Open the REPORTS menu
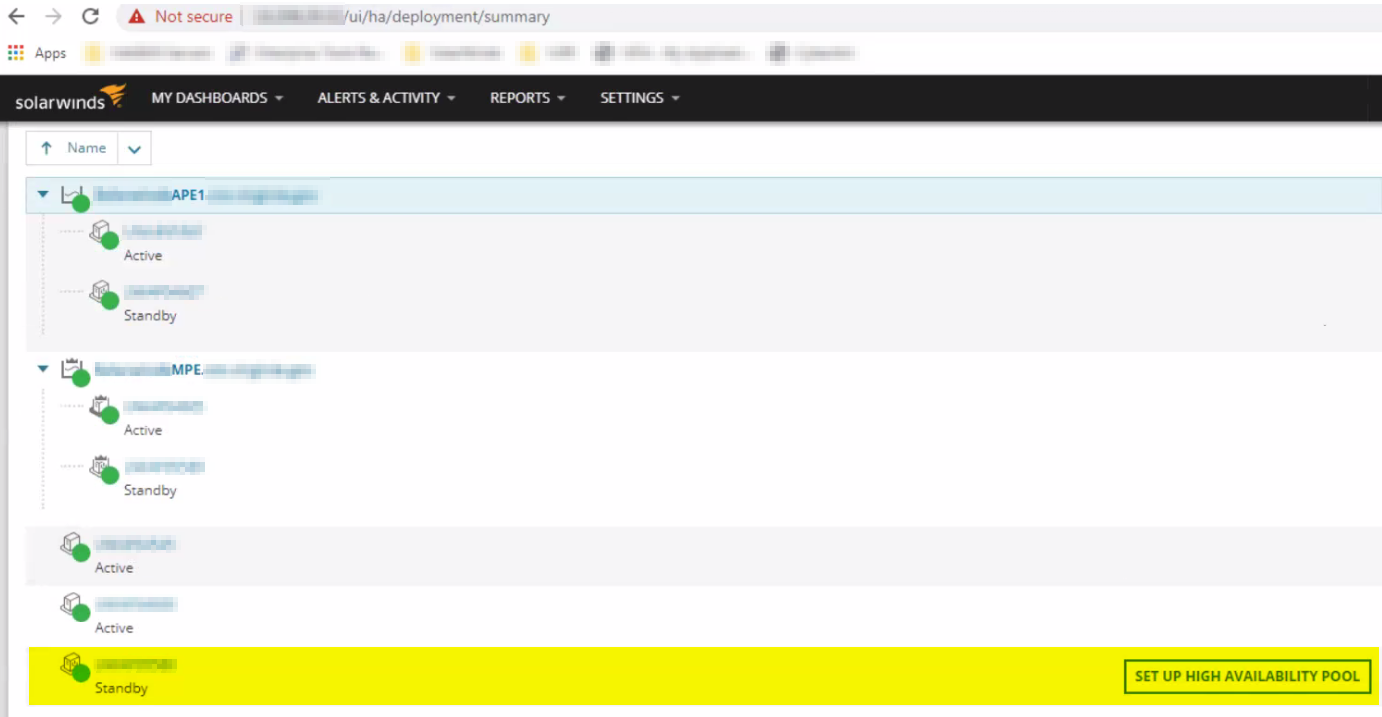 click(526, 97)
